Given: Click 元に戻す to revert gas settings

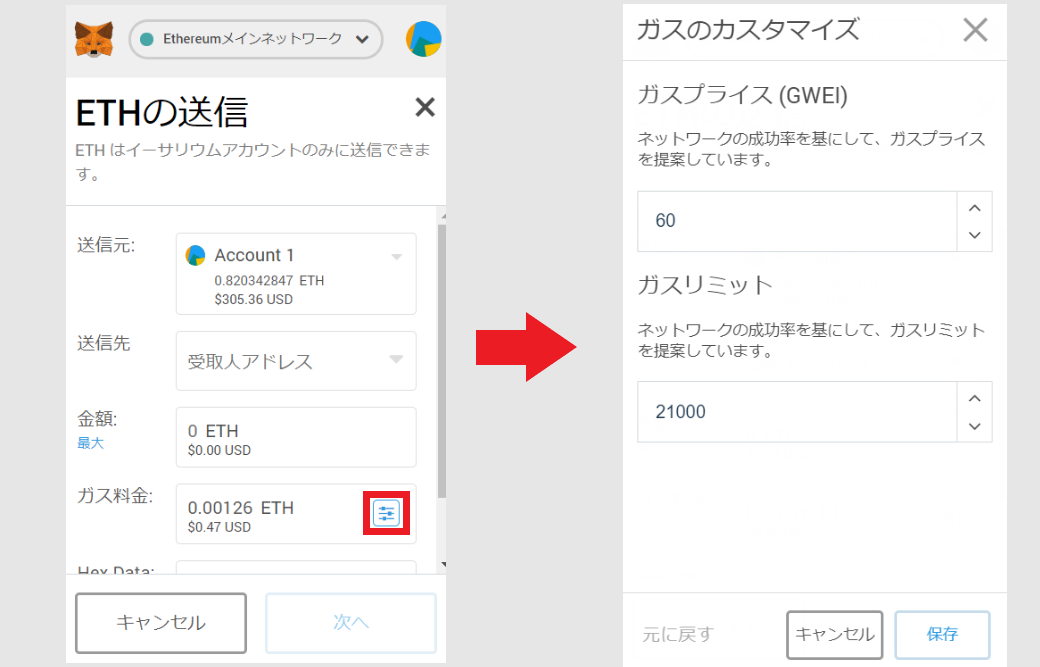Looking at the screenshot, I should tap(677, 635).
